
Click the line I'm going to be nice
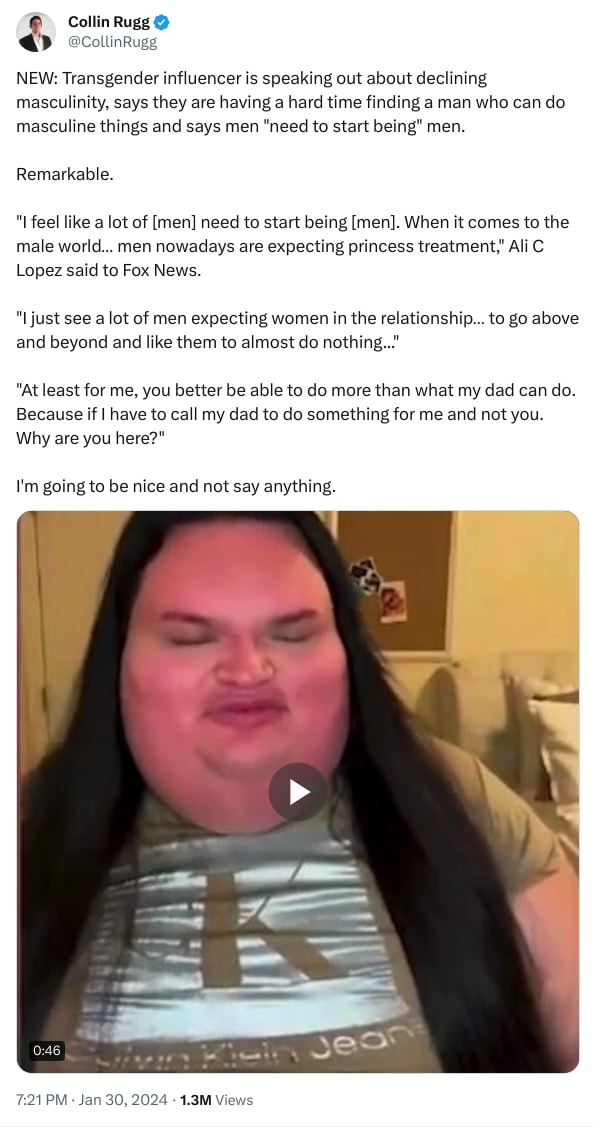[x=176, y=486]
